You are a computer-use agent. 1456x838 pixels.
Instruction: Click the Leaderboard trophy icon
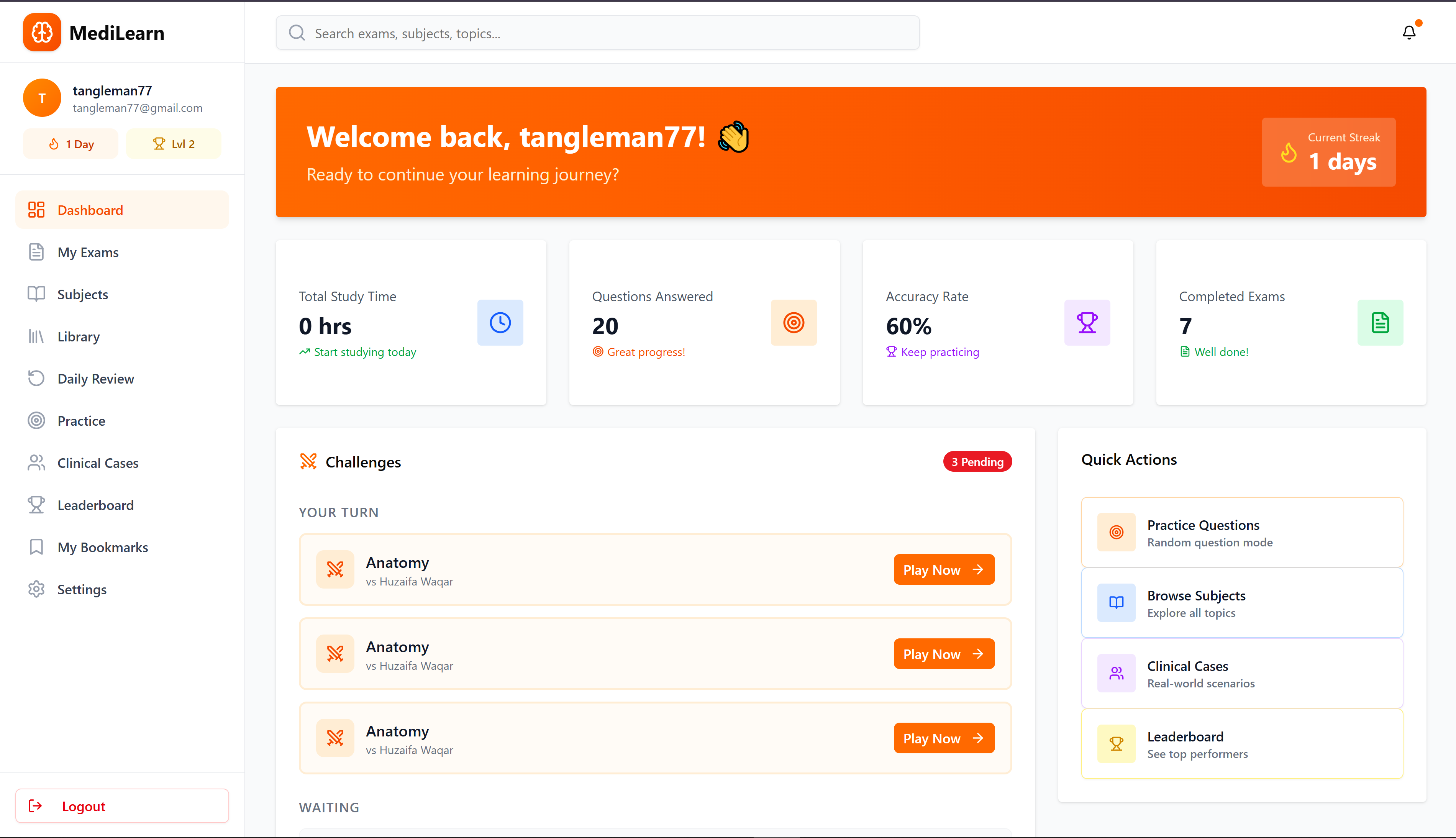(x=36, y=505)
